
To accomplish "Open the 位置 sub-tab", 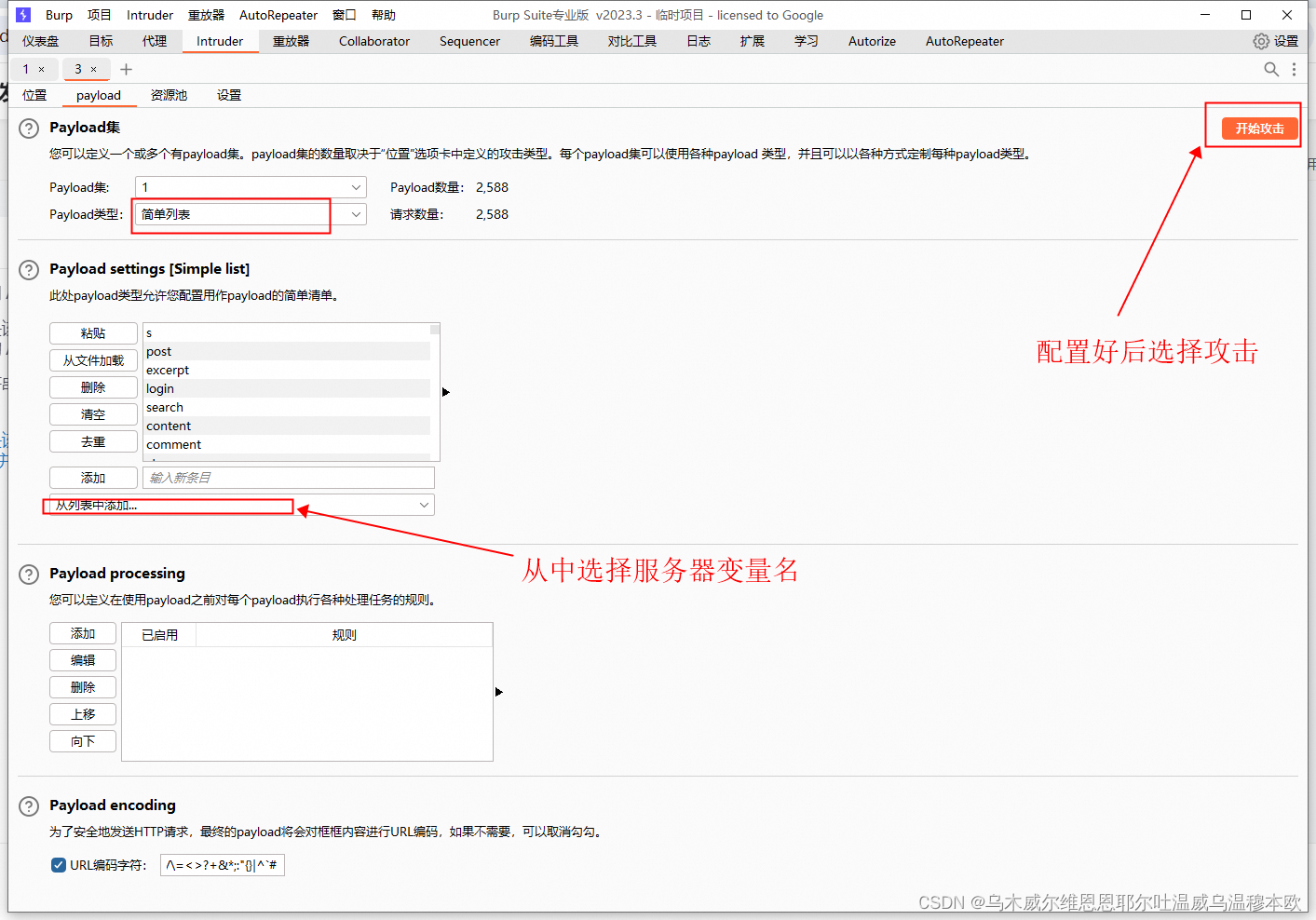I will pyautogui.click(x=34, y=95).
